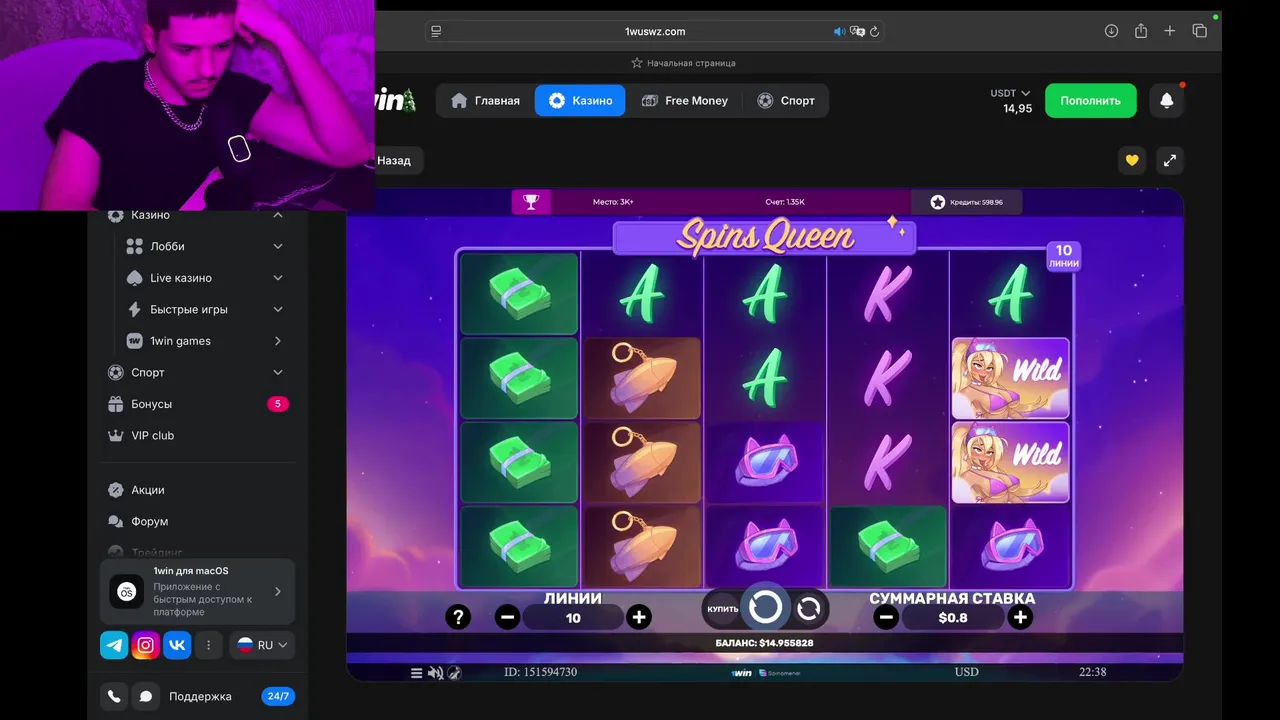Show browser downloads
The height and width of the screenshot is (720, 1280).
(1111, 31)
